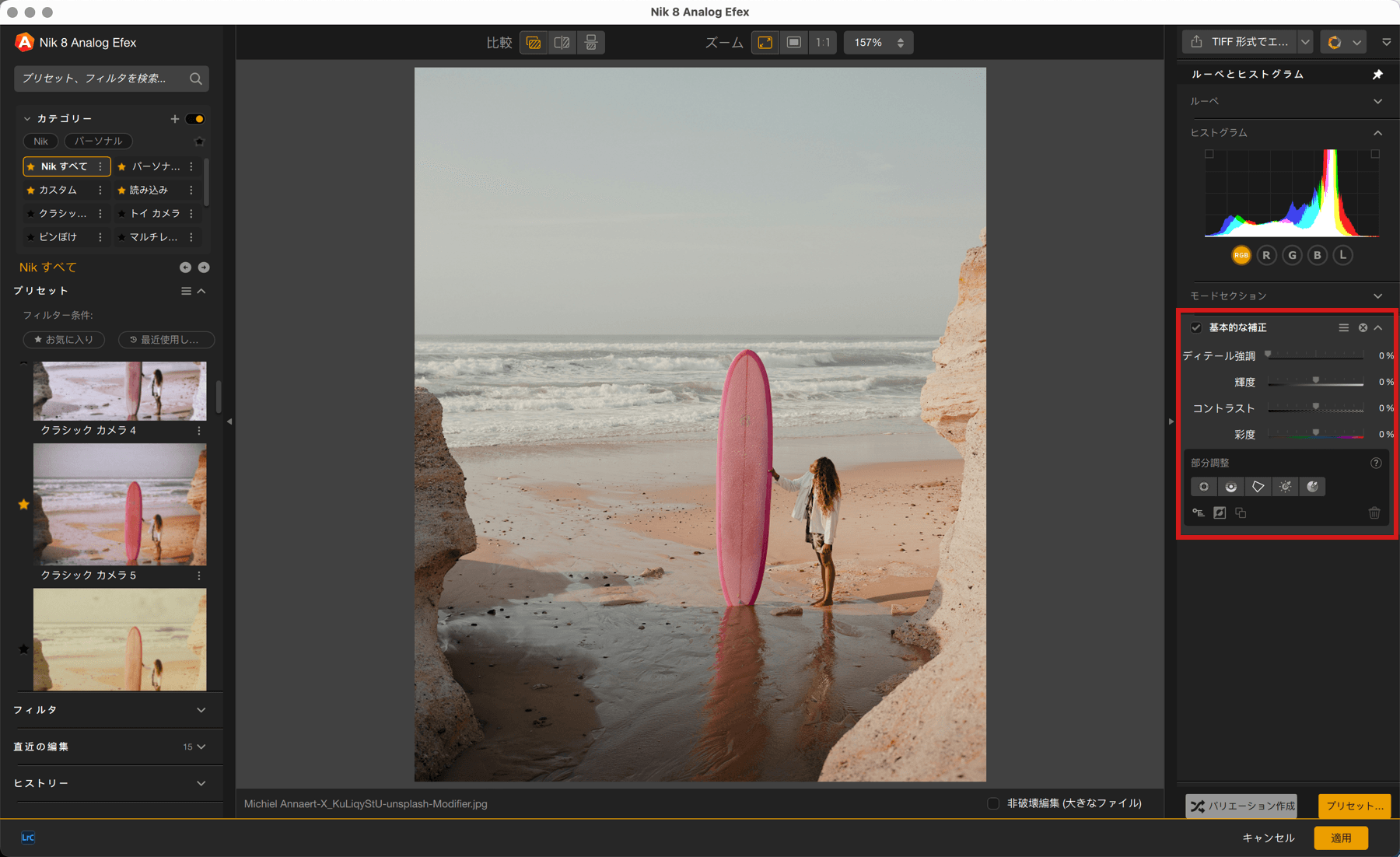The image size is (1400, 857).
Task: Select the マルチレ... category
Action: tap(153, 236)
